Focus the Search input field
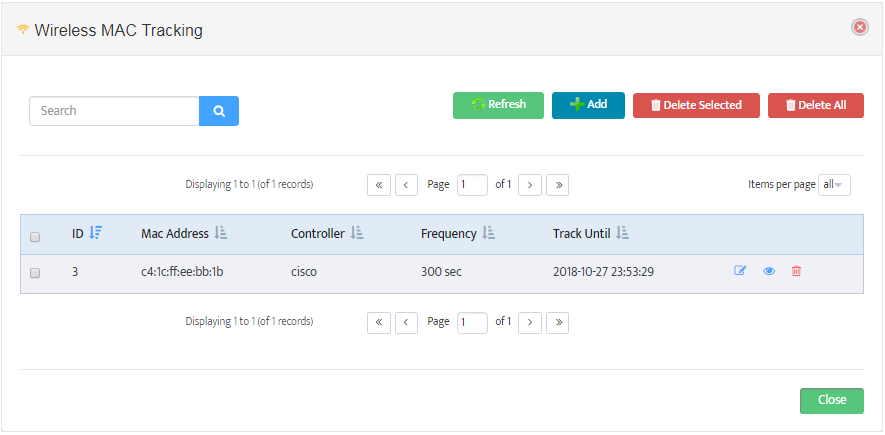 coord(114,111)
